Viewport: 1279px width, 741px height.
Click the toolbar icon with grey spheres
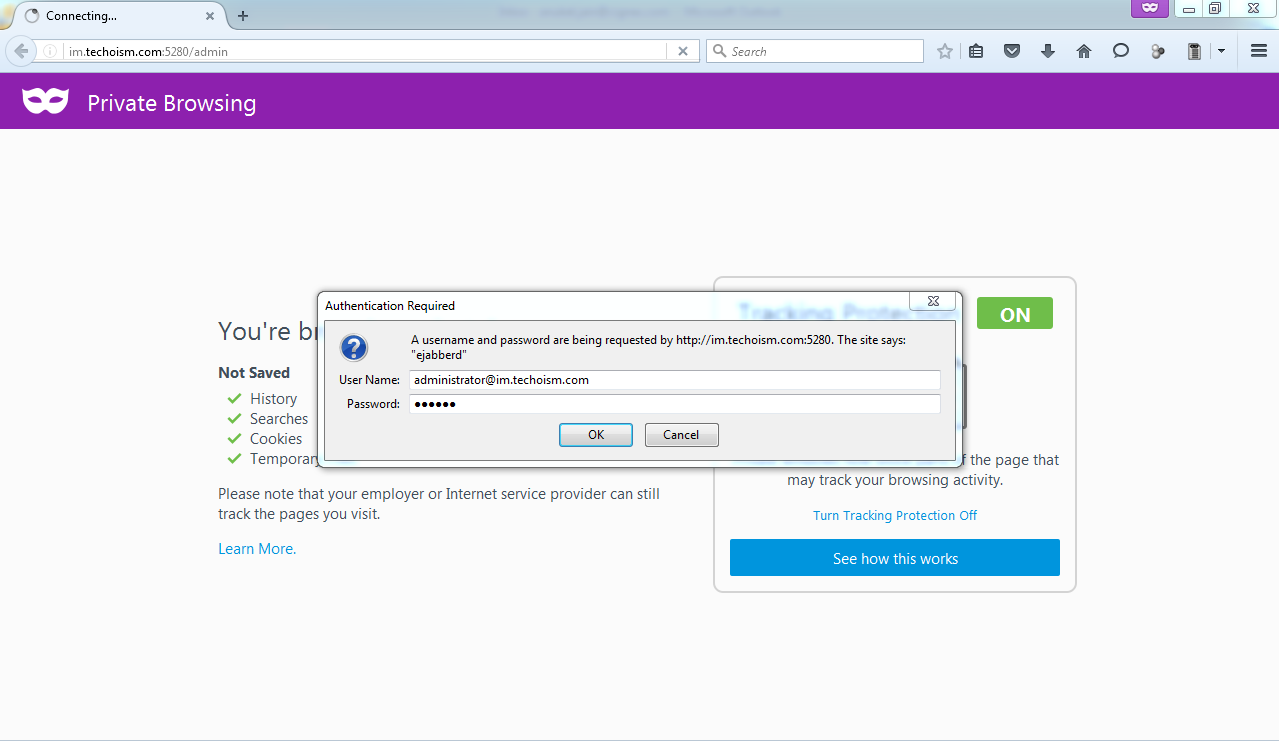coord(1158,51)
